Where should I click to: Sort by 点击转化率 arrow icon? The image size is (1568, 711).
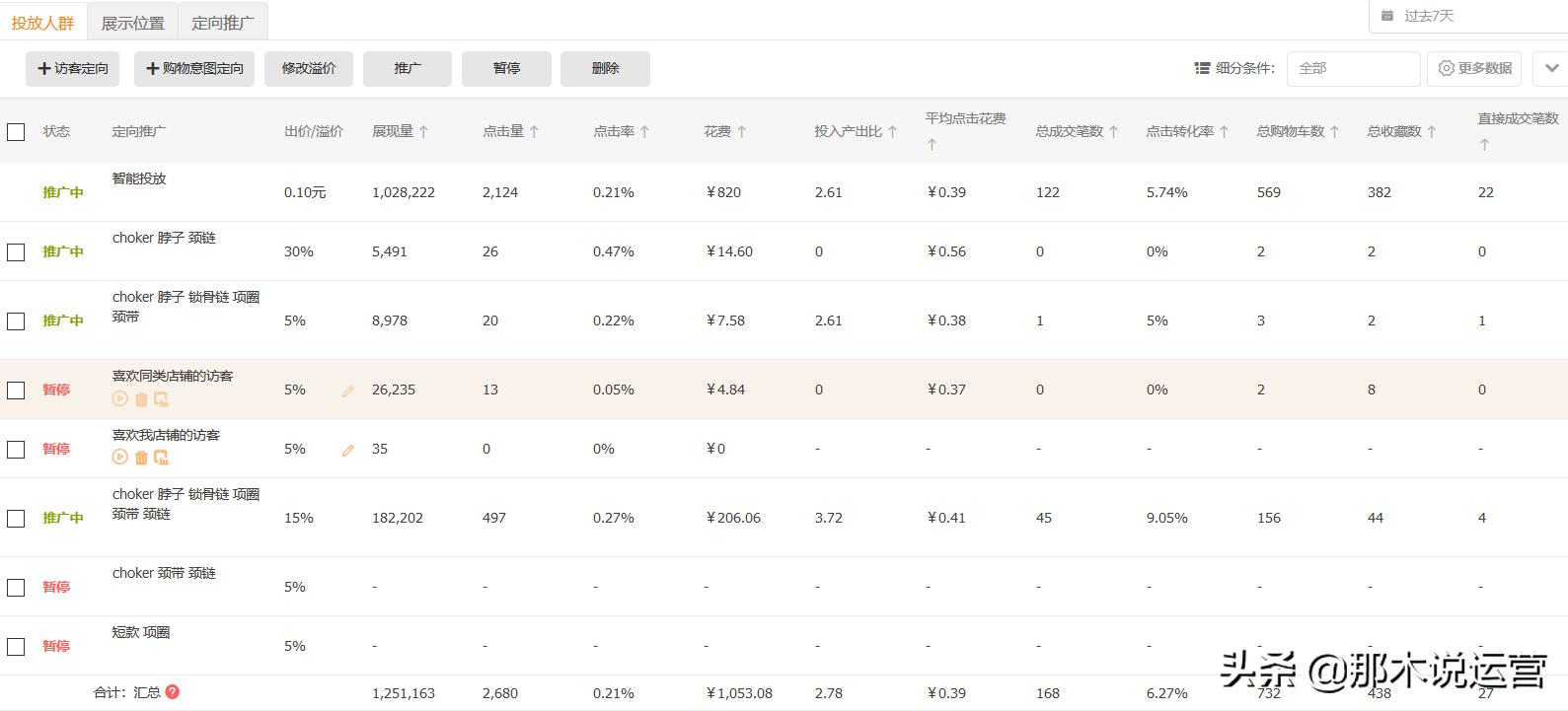[x=1224, y=131]
